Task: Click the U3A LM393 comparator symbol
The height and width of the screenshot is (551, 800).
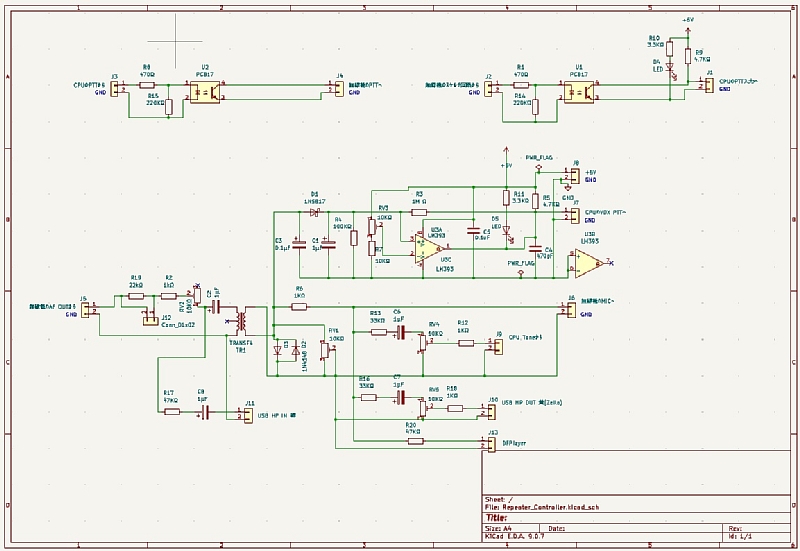Action: [435, 247]
